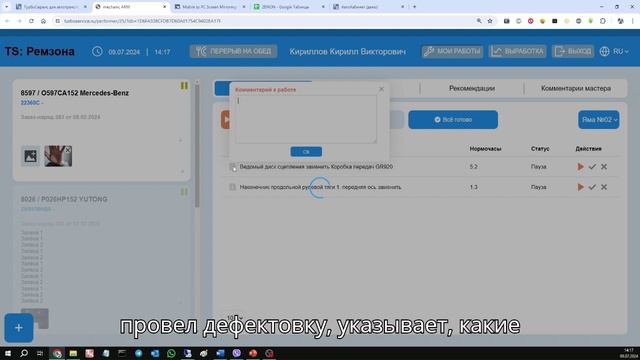Open the attached photo thumbnail

pos(58,156)
